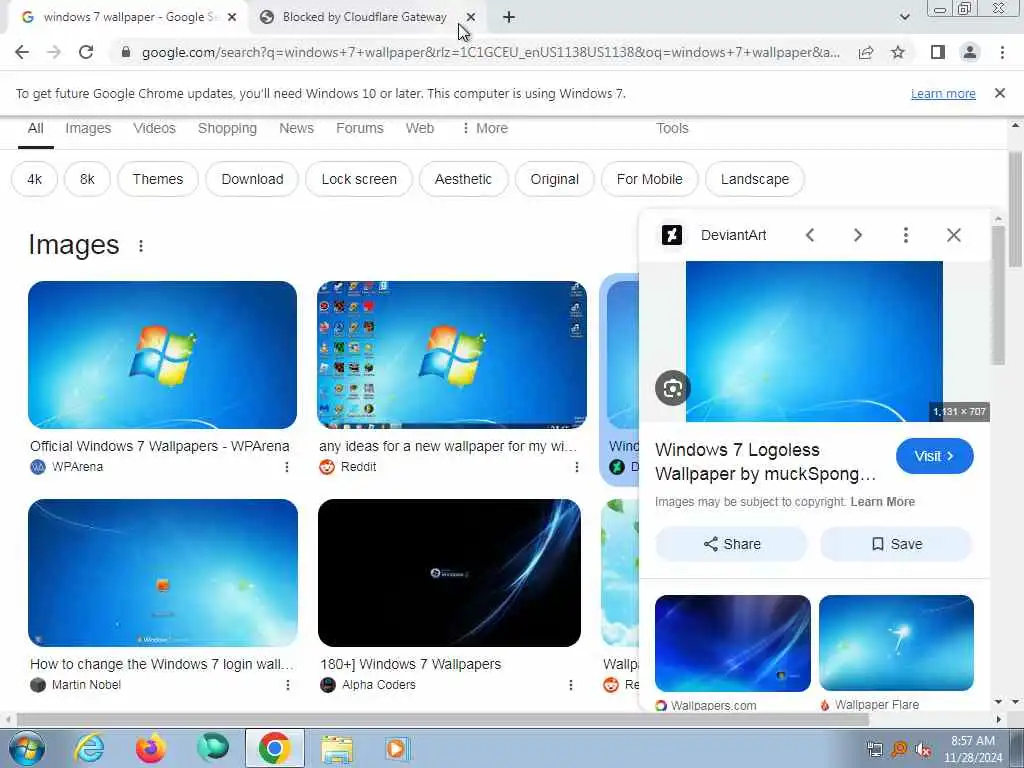This screenshot has width=1024, height=768.
Task: Open options for Martin Nobel result
Action: [288, 685]
